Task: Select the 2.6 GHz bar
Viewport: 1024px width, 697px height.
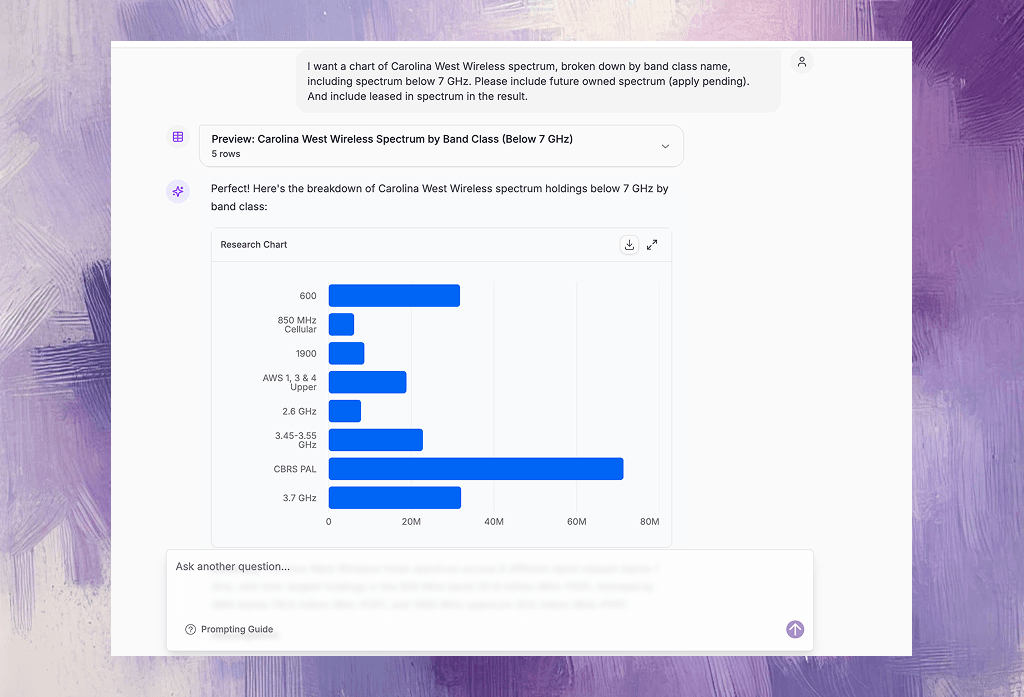Action: coord(345,411)
